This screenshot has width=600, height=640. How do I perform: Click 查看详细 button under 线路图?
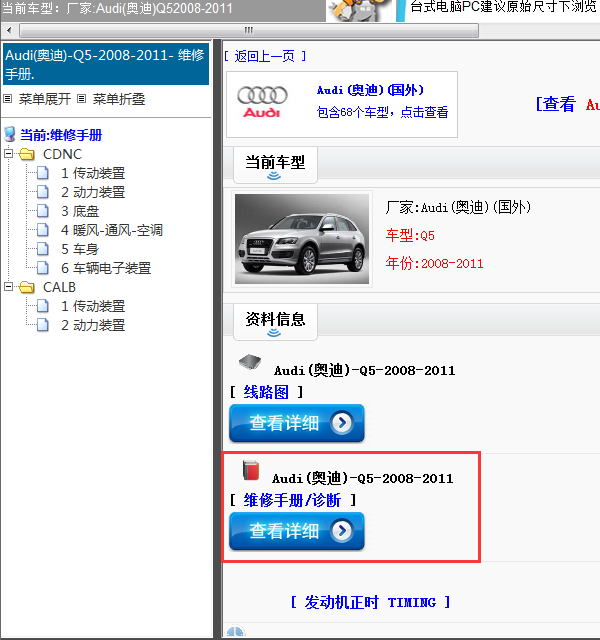(x=297, y=423)
